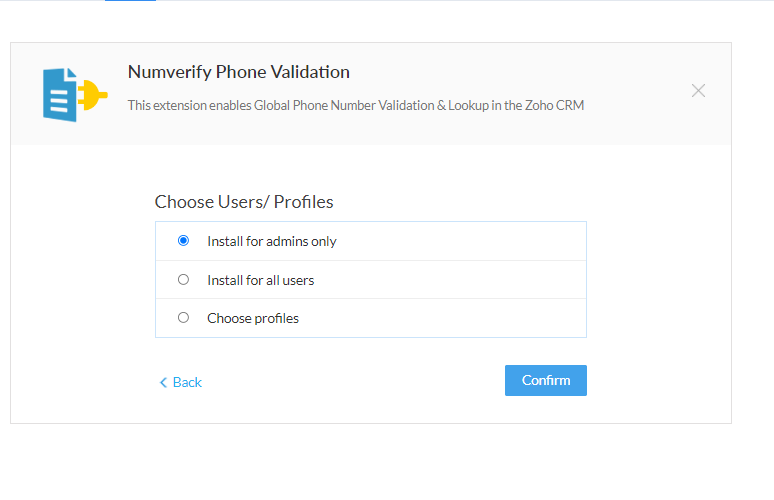The image size is (774, 500).
Task: Click empty space in the Choose profiles row
Action: click(x=442, y=318)
